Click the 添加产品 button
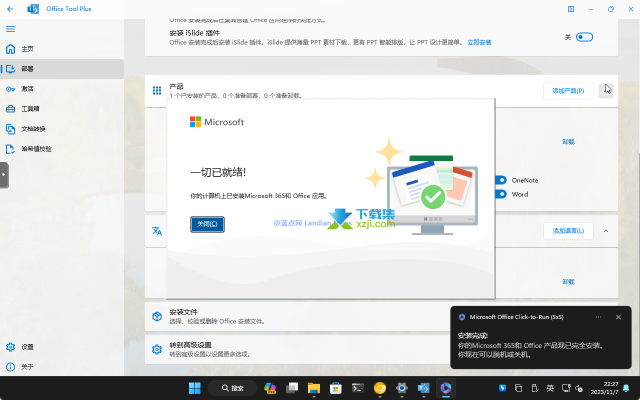Viewport: 640px width, 400px height. [567, 91]
